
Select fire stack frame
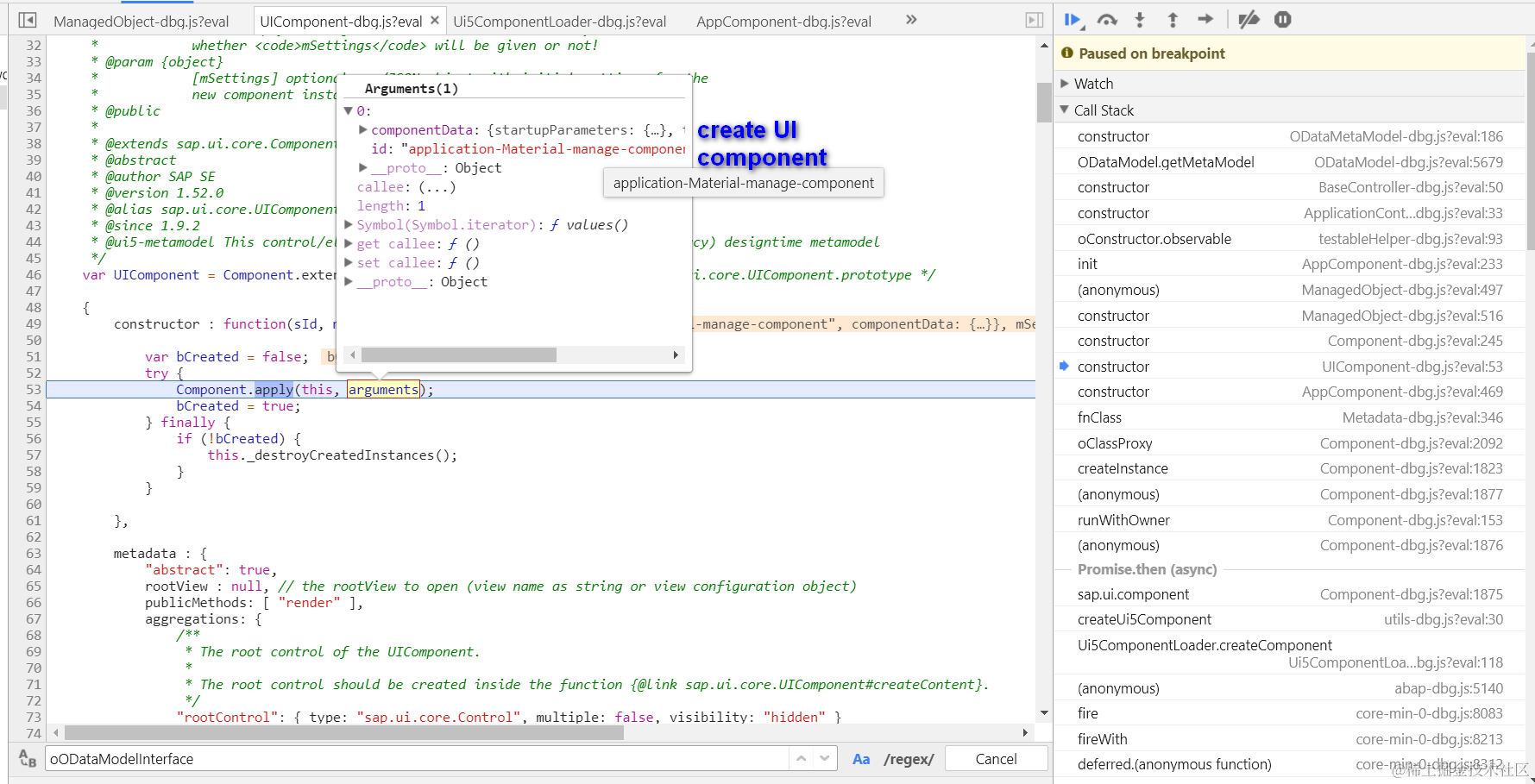(1290, 713)
